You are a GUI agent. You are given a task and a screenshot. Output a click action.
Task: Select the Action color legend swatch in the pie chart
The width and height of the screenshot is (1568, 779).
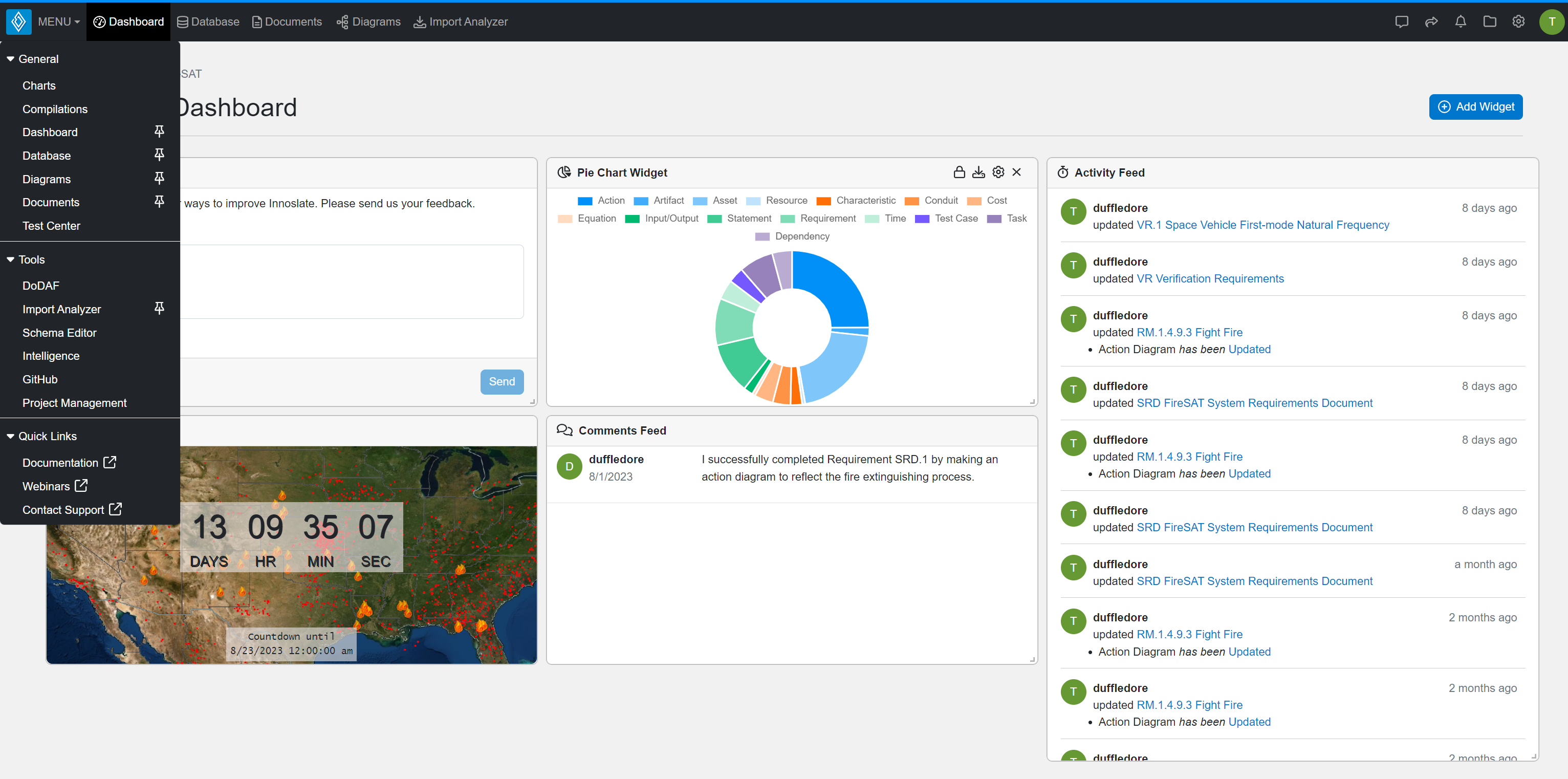[585, 201]
